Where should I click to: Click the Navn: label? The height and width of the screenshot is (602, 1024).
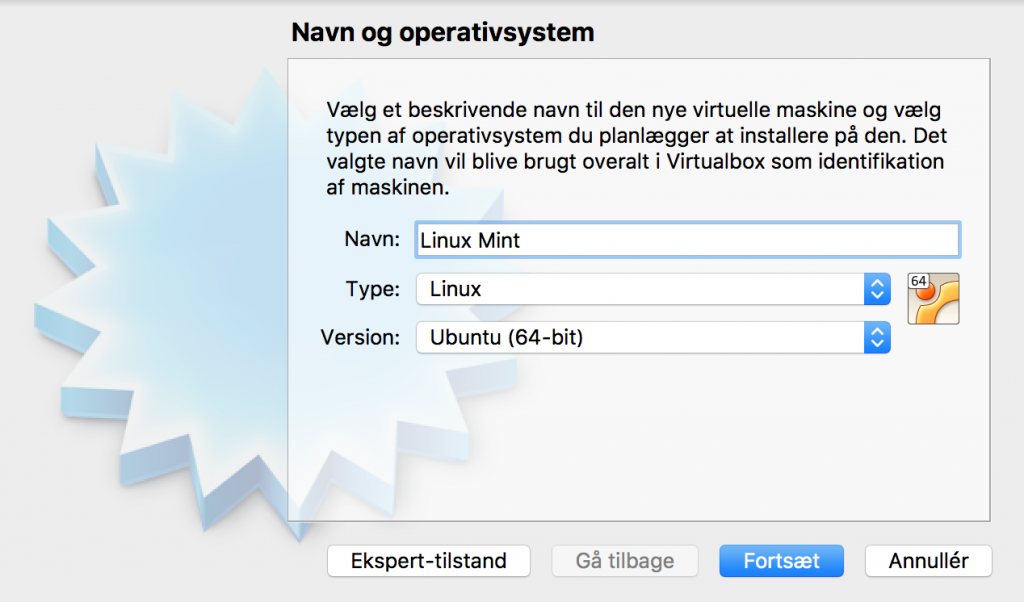372,240
